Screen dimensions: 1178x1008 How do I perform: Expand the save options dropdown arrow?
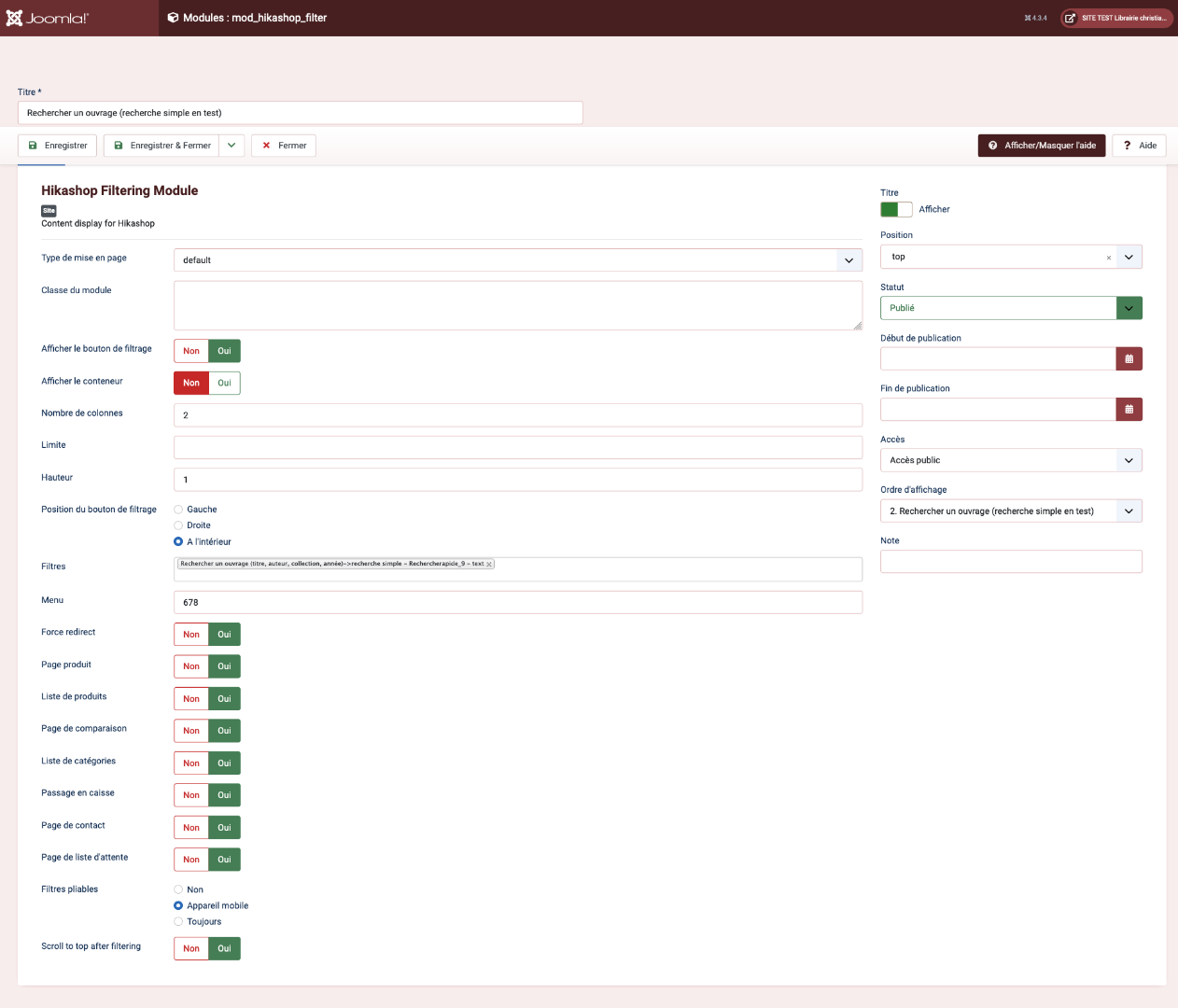point(231,146)
